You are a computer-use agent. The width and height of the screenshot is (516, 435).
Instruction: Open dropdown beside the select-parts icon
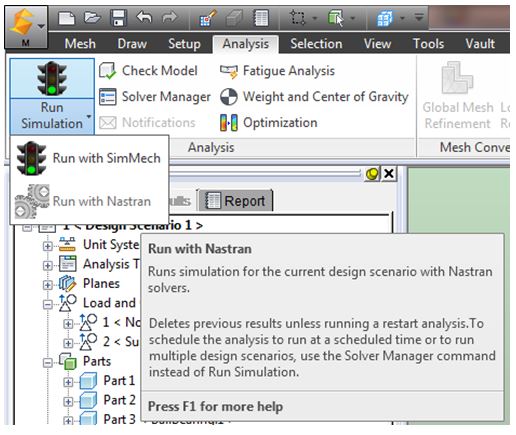(352, 18)
